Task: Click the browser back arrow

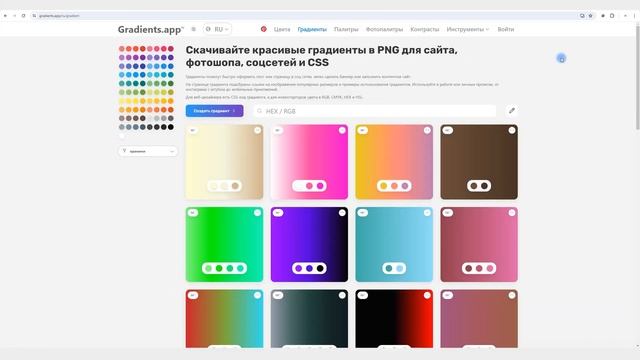Action: 5,16
